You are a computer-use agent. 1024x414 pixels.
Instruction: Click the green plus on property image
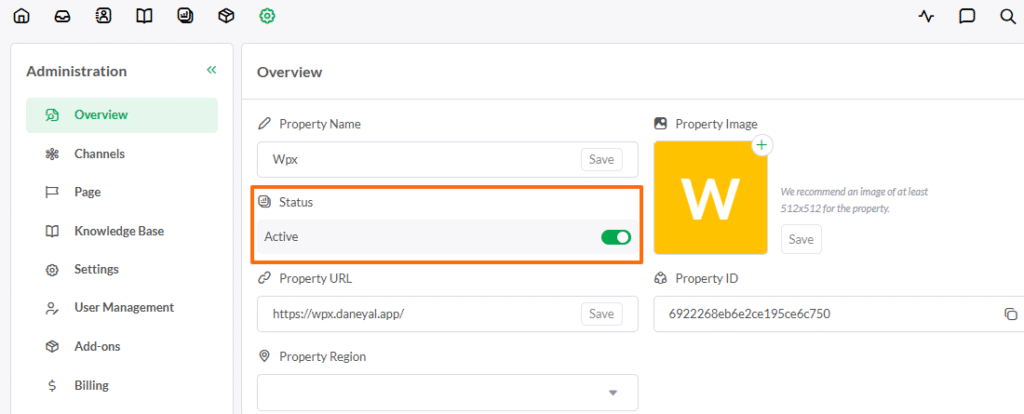(761, 146)
